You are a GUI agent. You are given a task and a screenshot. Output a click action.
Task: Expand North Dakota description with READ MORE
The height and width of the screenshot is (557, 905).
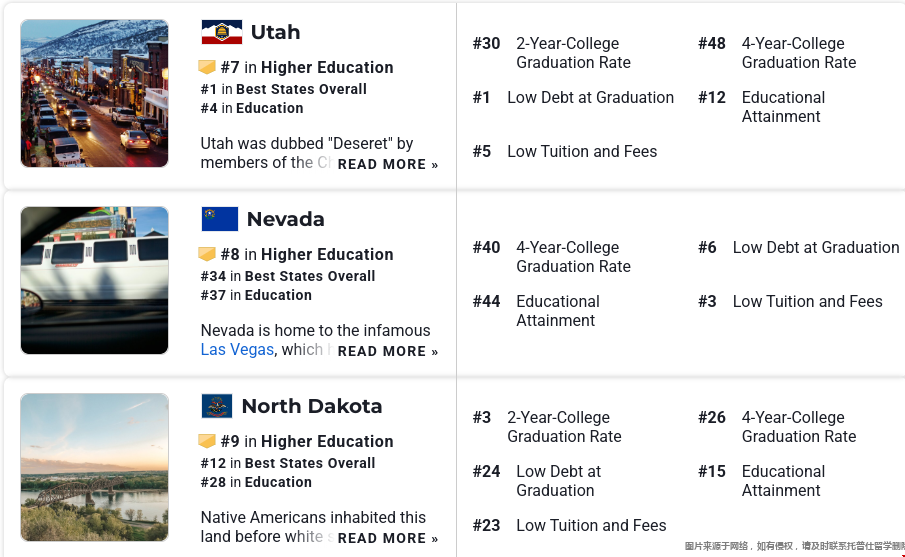[388, 538]
